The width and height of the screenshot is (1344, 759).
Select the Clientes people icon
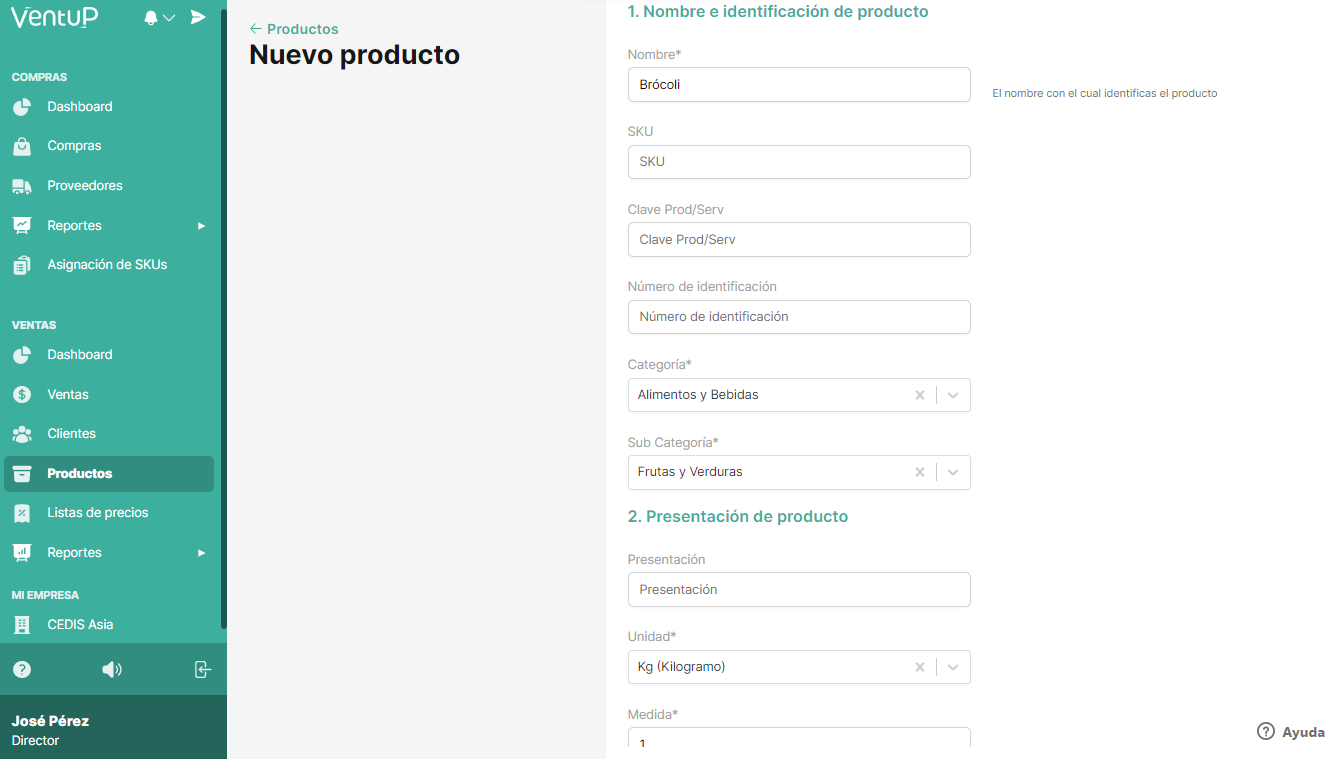pyautogui.click(x=22, y=433)
